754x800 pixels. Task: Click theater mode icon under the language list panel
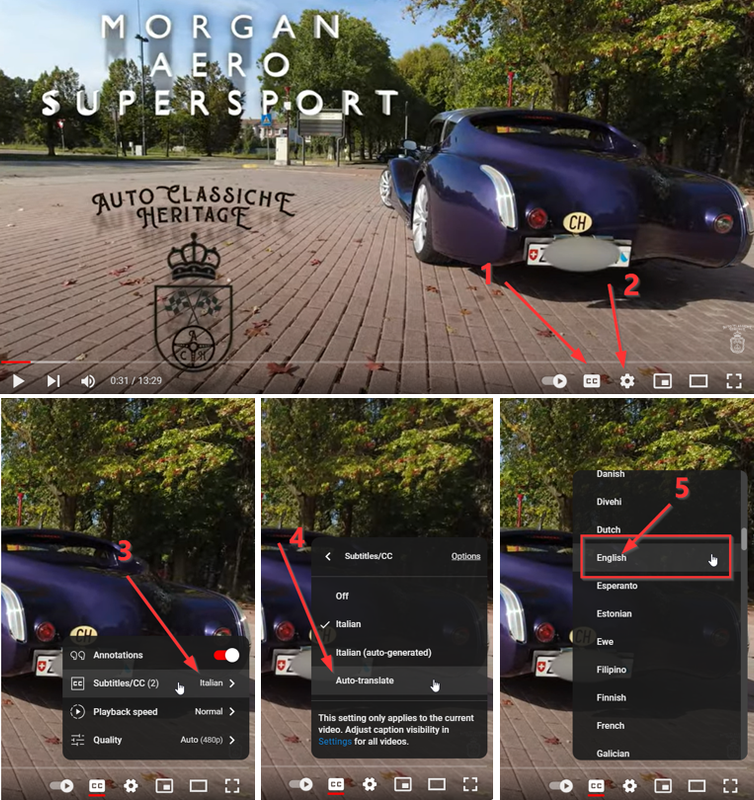(x=697, y=786)
